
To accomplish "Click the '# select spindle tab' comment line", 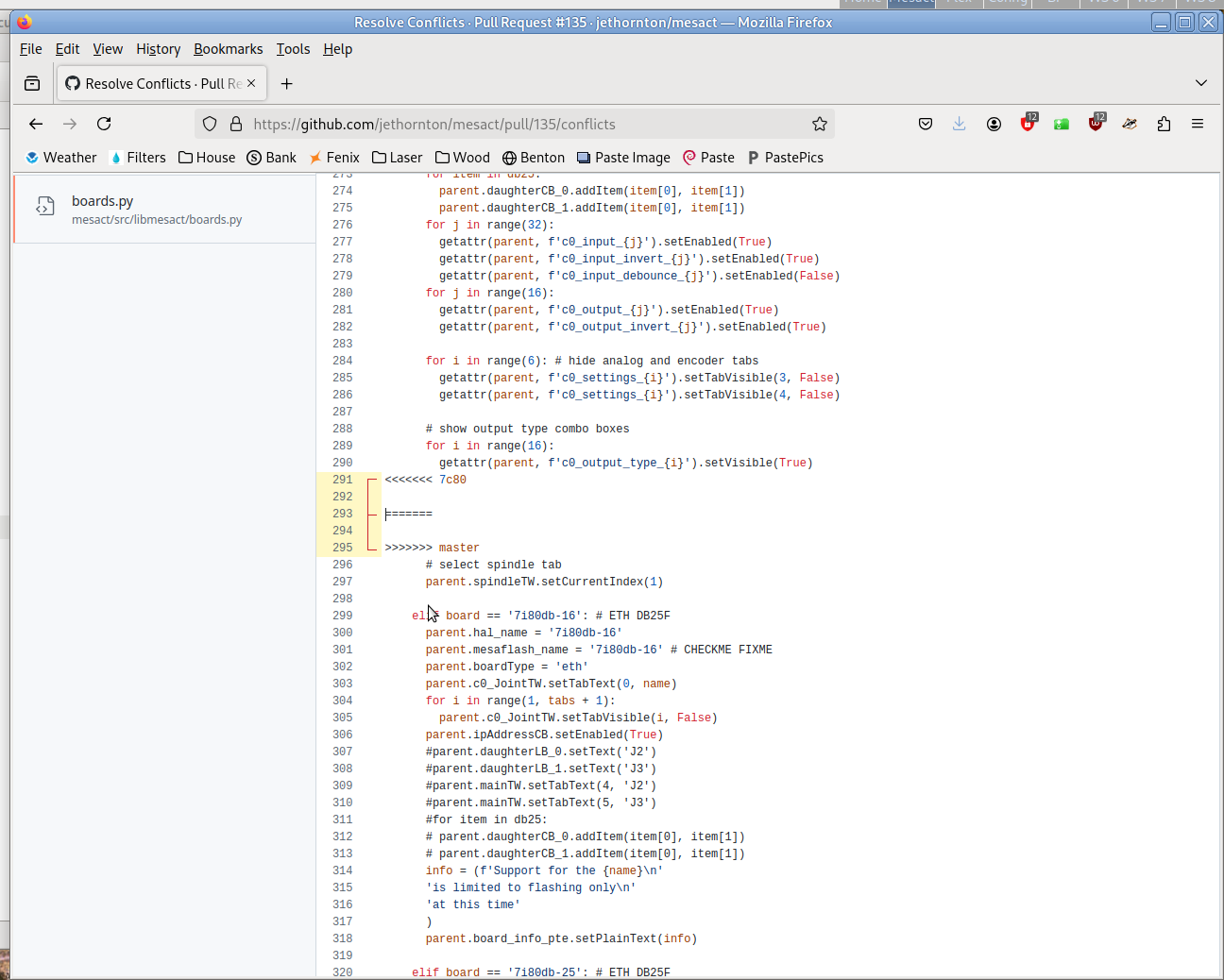I will point(494,565).
